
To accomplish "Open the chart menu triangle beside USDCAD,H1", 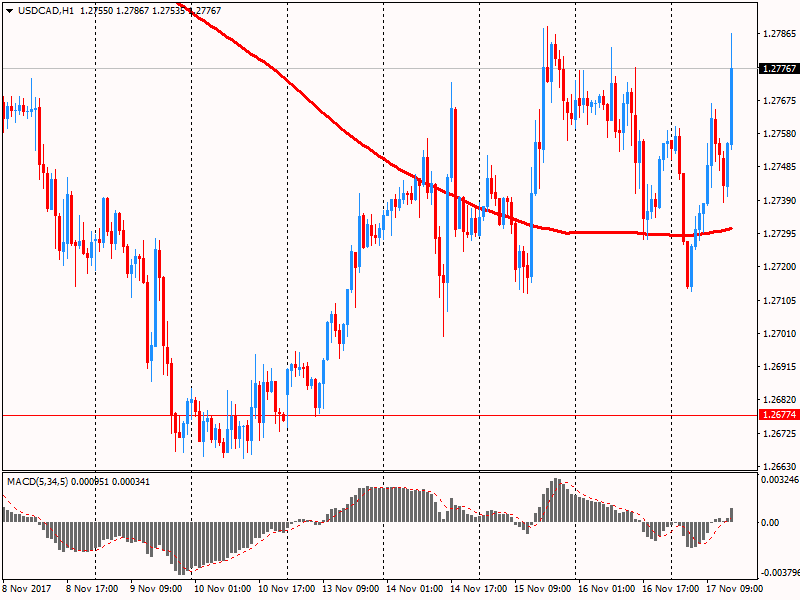I will click(10, 11).
